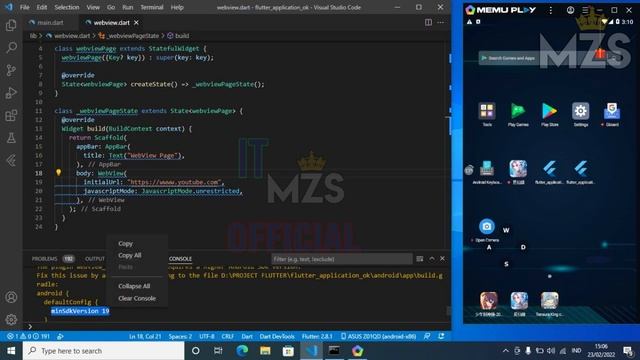Open the View menu
The height and width of the screenshot is (360, 640).
(93, 7)
